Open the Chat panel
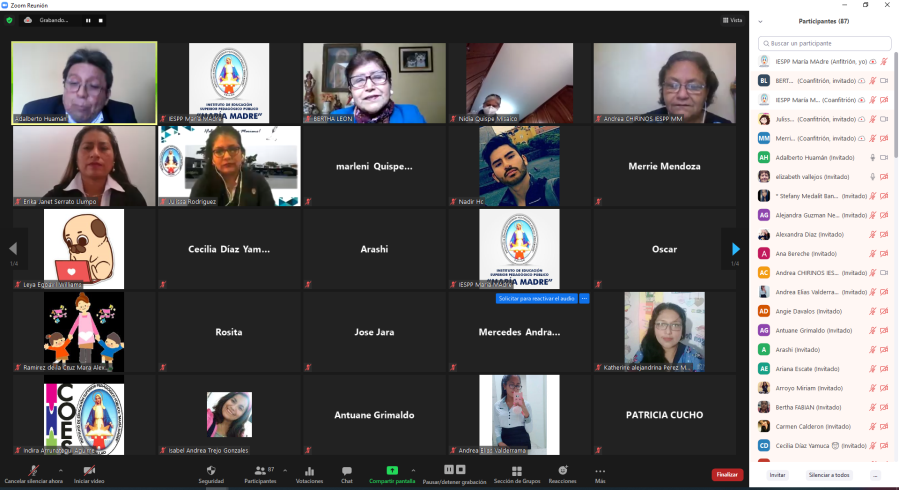 click(x=346, y=470)
